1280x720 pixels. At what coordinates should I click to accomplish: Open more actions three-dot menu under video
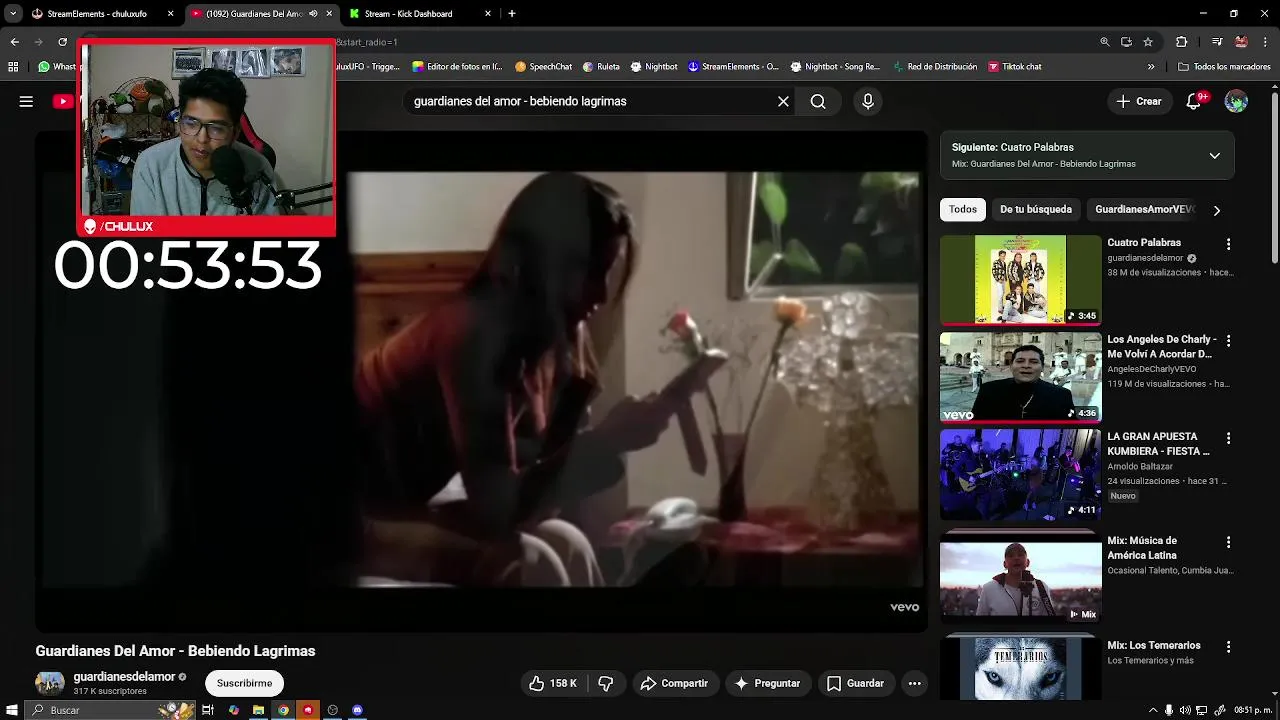[914, 683]
